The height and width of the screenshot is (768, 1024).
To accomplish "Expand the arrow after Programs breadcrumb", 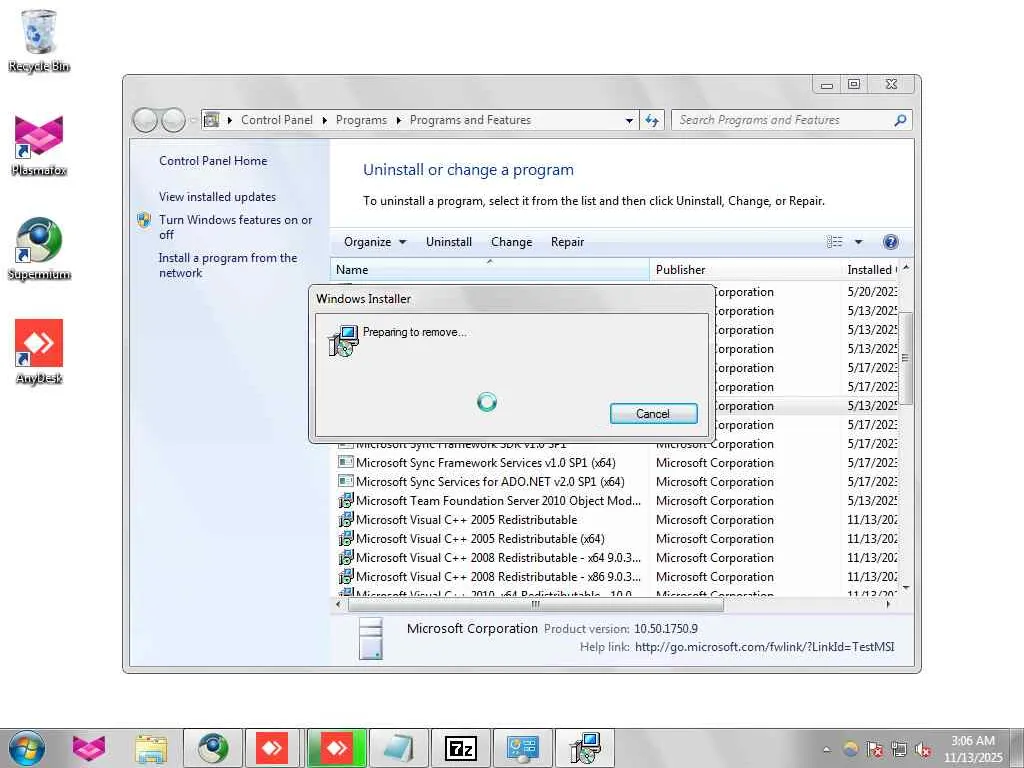I will [x=398, y=120].
